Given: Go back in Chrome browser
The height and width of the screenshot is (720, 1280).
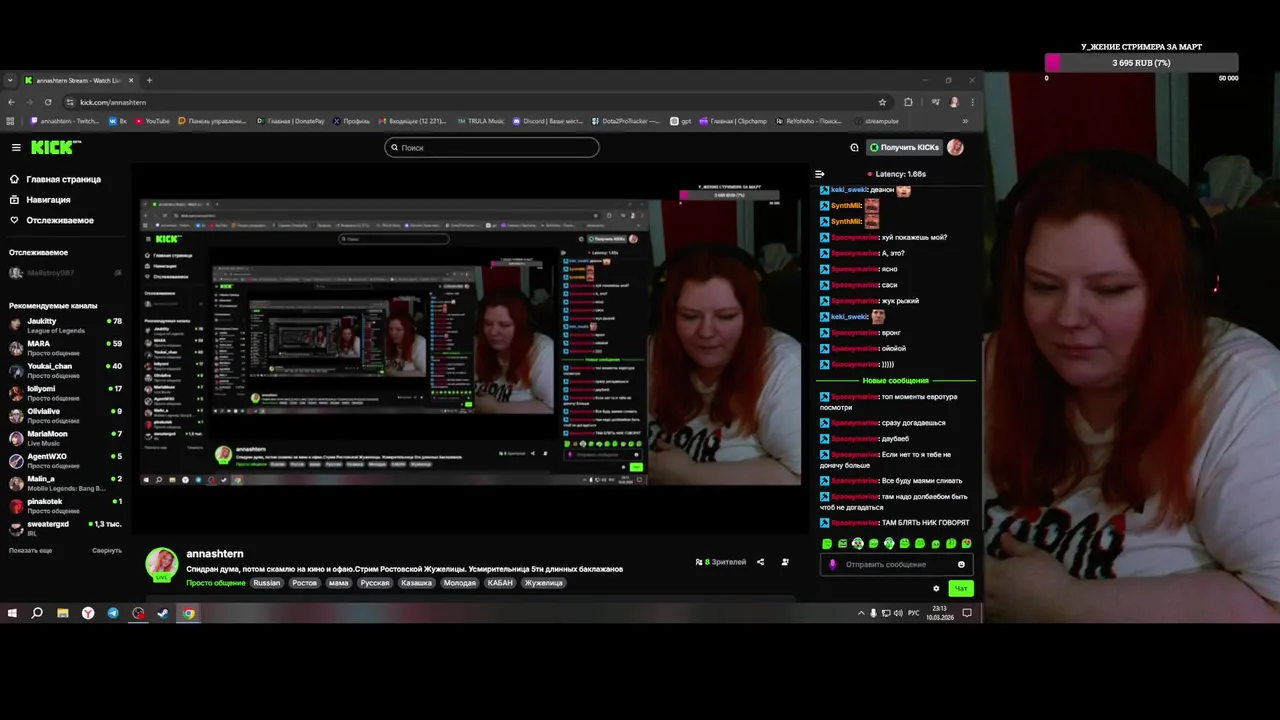Looking at the screenshot, I should (12, 102).
